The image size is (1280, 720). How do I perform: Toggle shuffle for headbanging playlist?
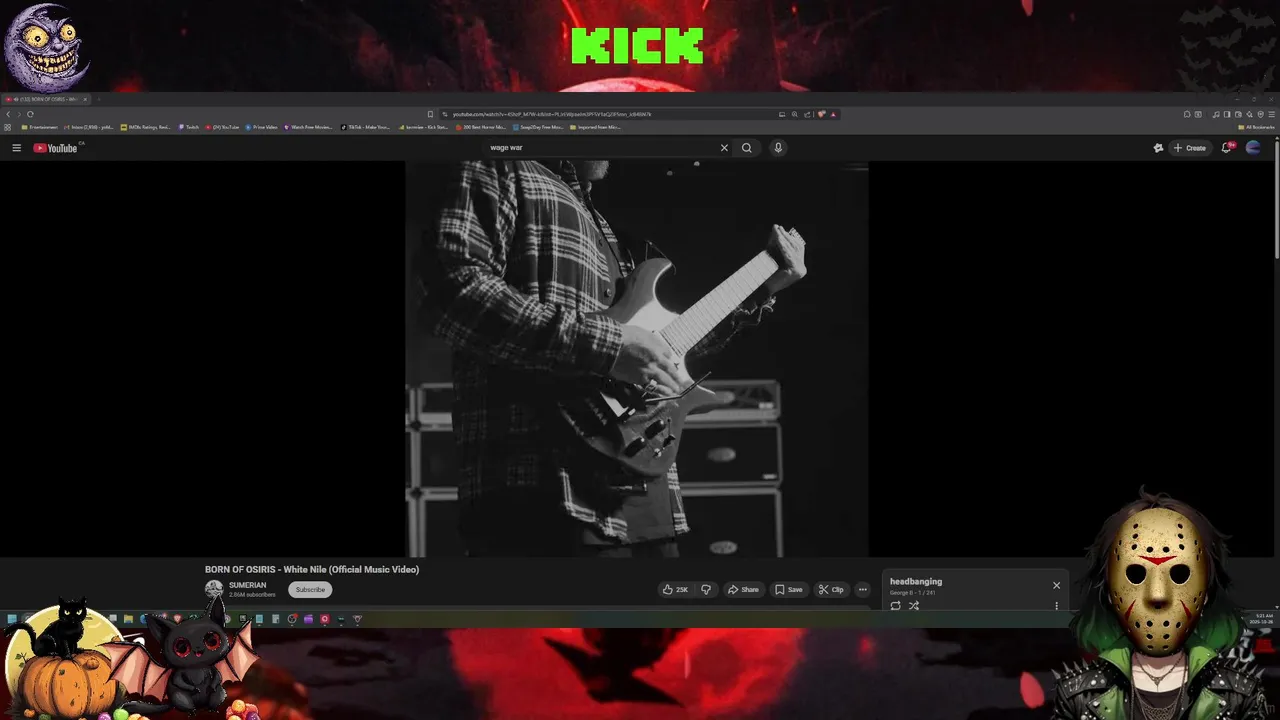[914, 606]
